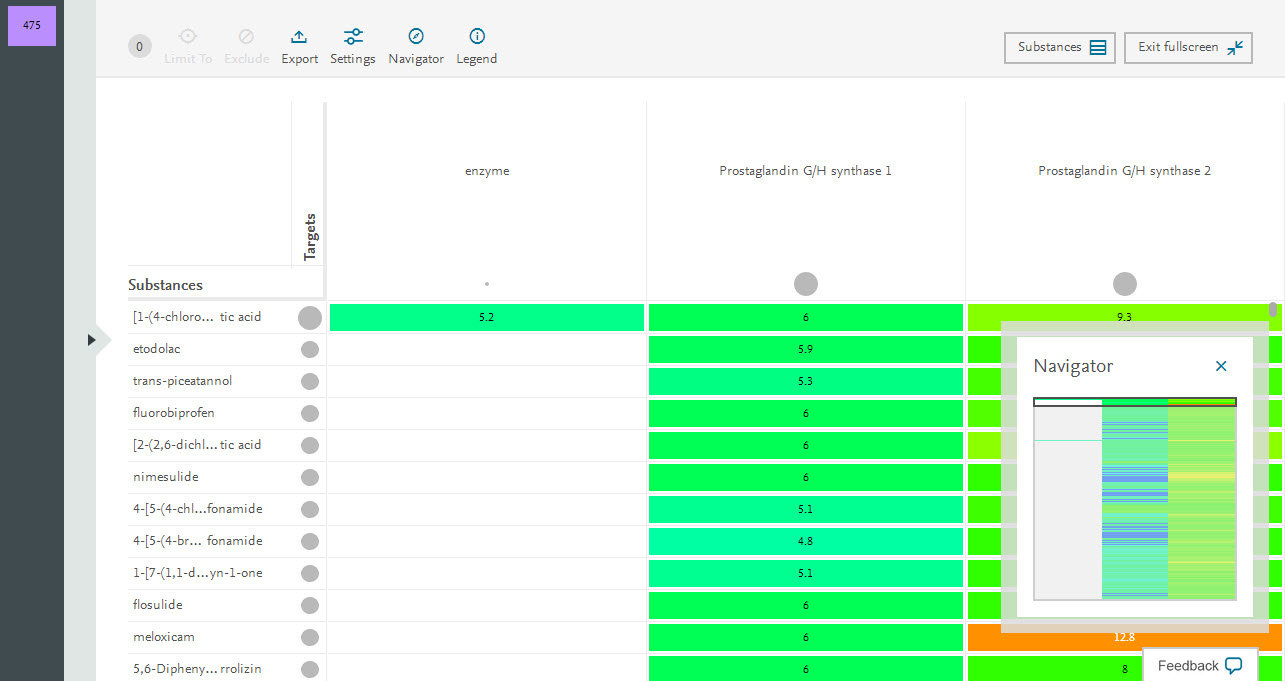Open the heatmap Settings
Viewport: 1285px width, 681px height.
click(x=353, y=38)
